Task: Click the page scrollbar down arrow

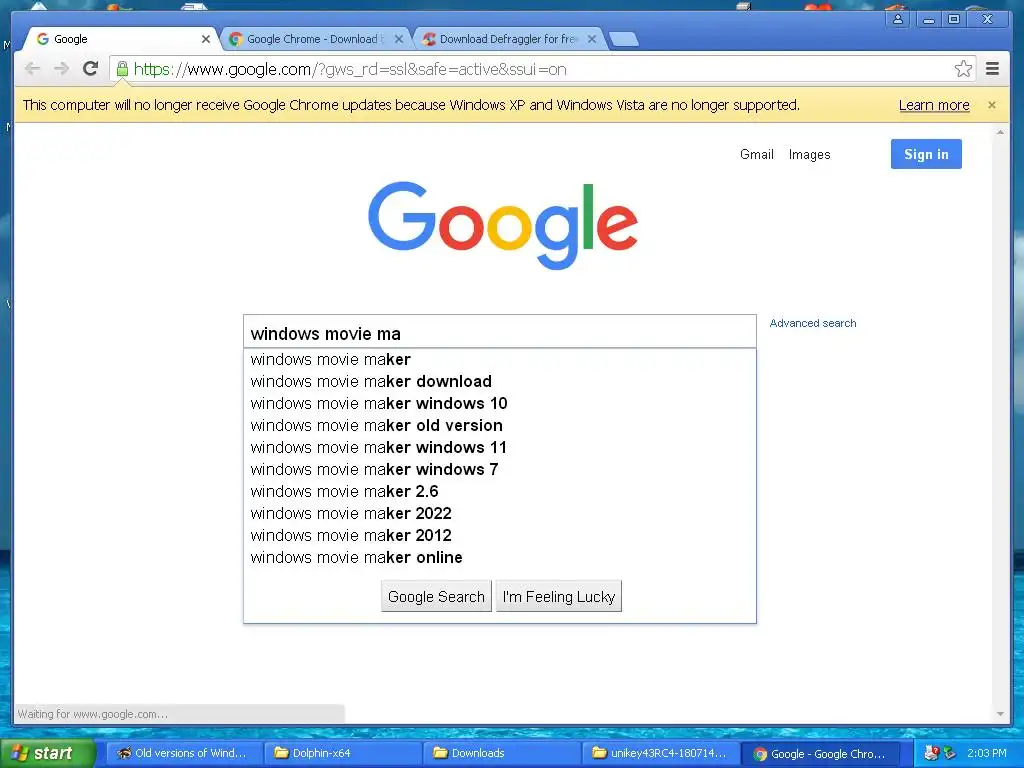Action: pos(1000,714)
